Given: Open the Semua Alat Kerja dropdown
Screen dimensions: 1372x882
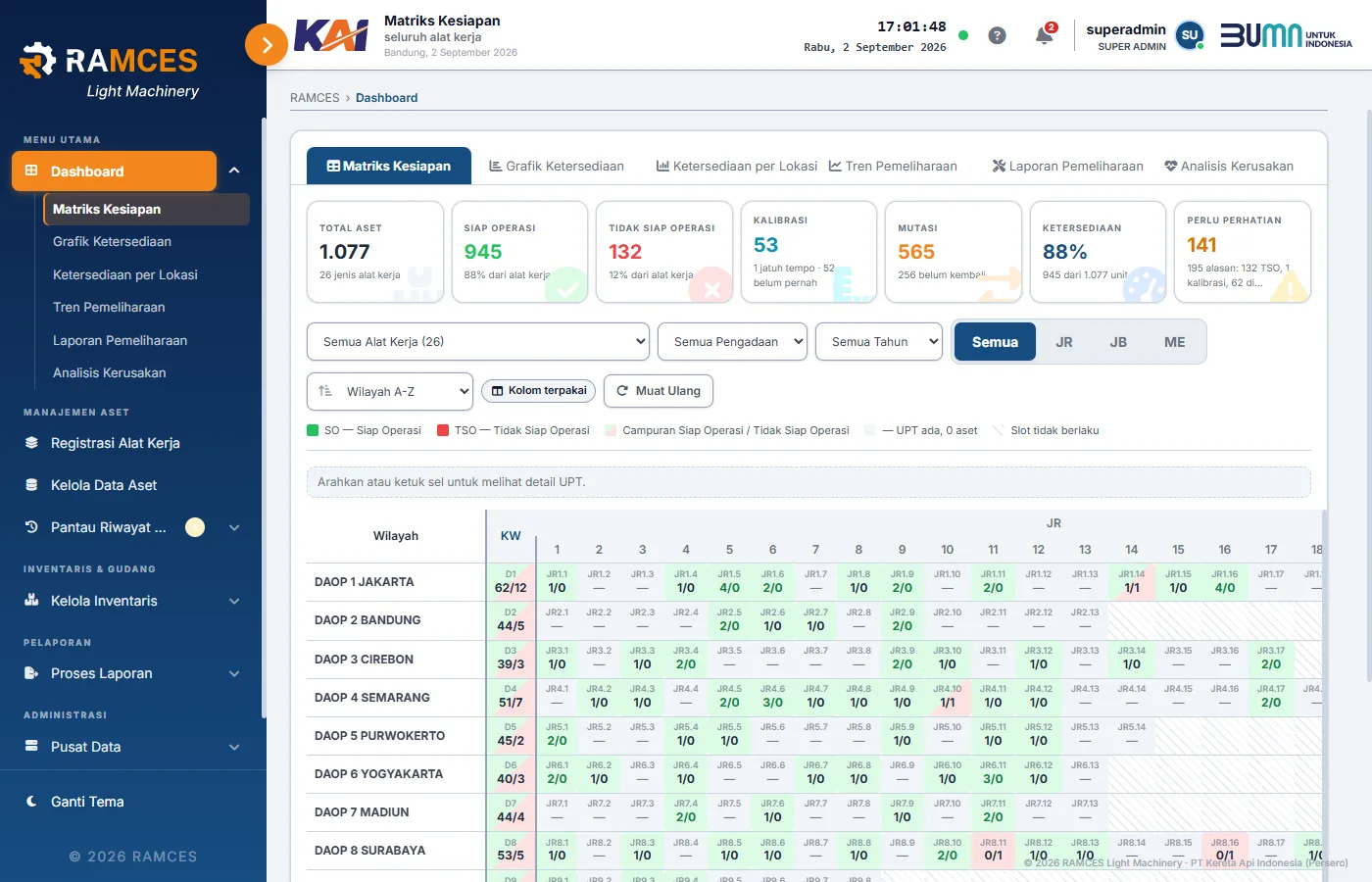Looking at the screenshot, I should tap(478, 342).
